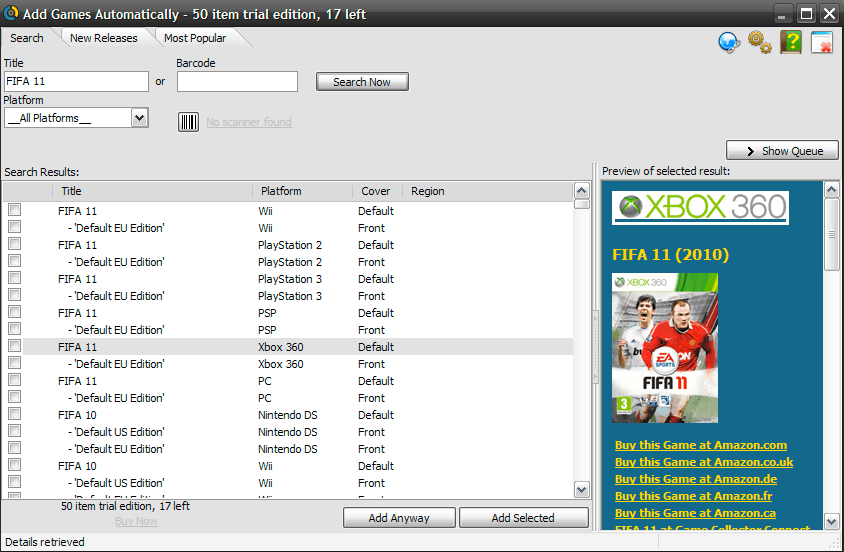Click preview pane scroll down arrow
Viewport: 844px width, 552px height.
coord(832,521)
